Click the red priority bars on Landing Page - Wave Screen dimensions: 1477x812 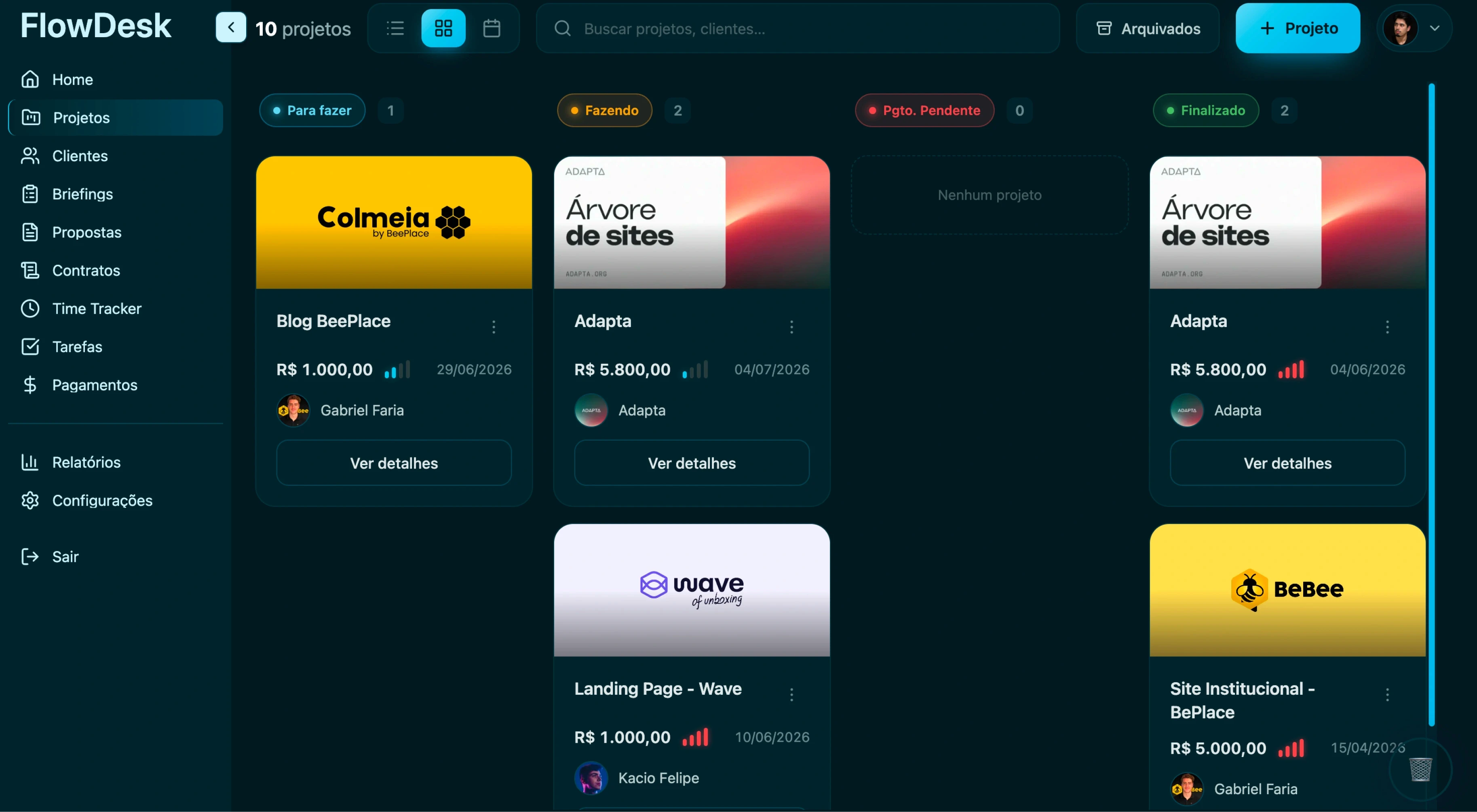coord(695,737)
